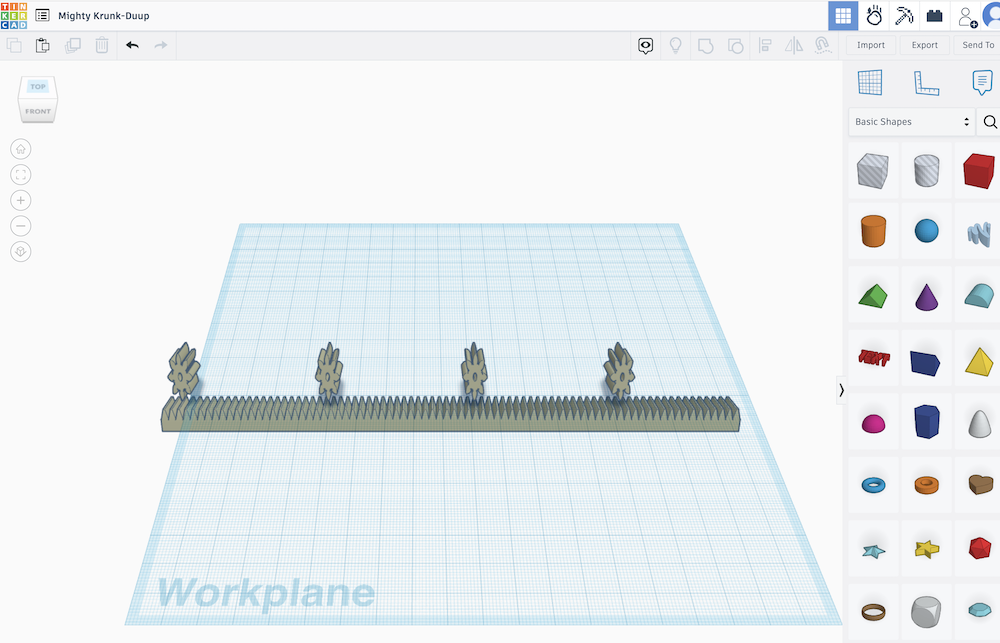Click the Import button

870,45
